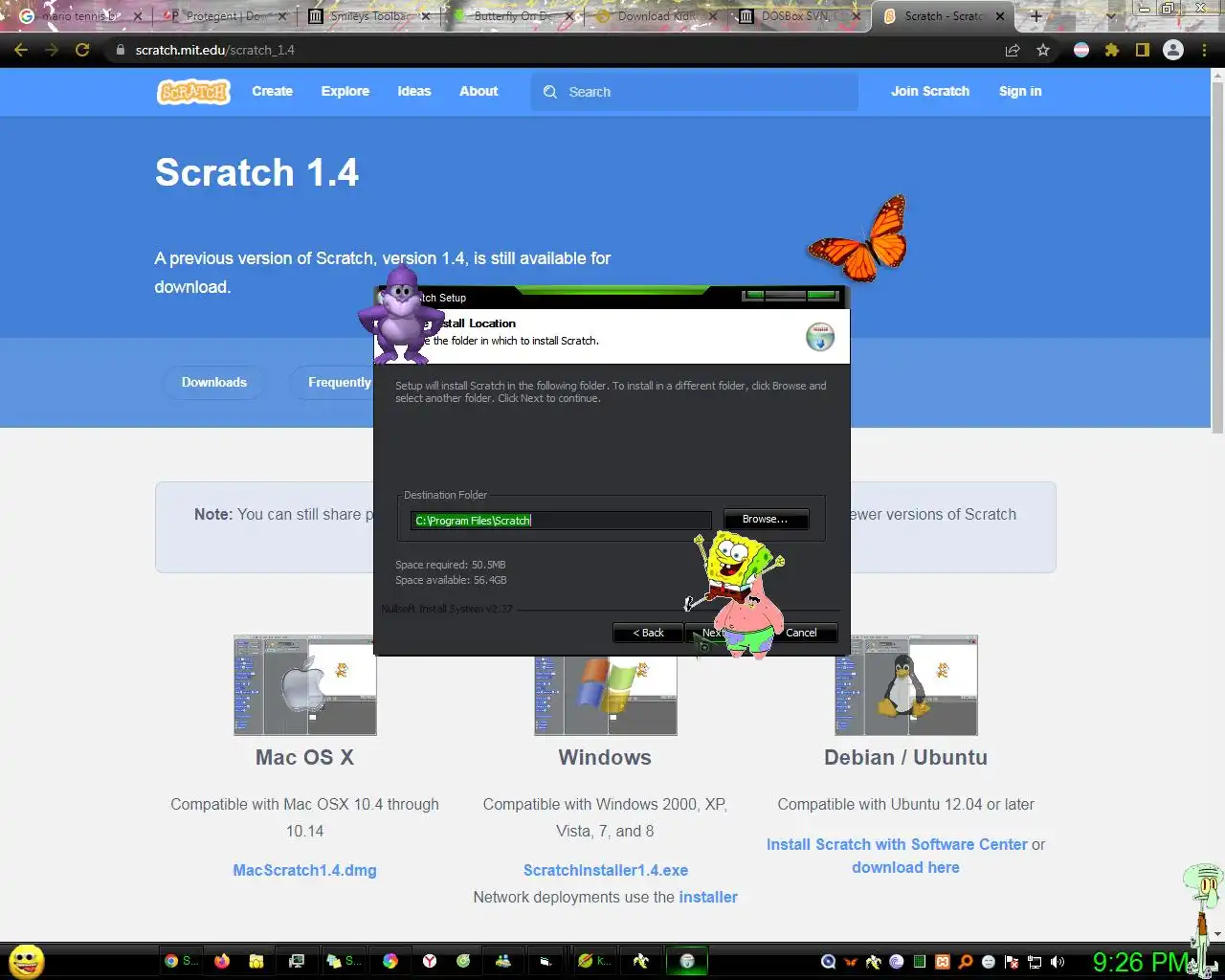Open the banana taskbar icon
This screenshot has height=980, width=1225.
tap(640, 961)
